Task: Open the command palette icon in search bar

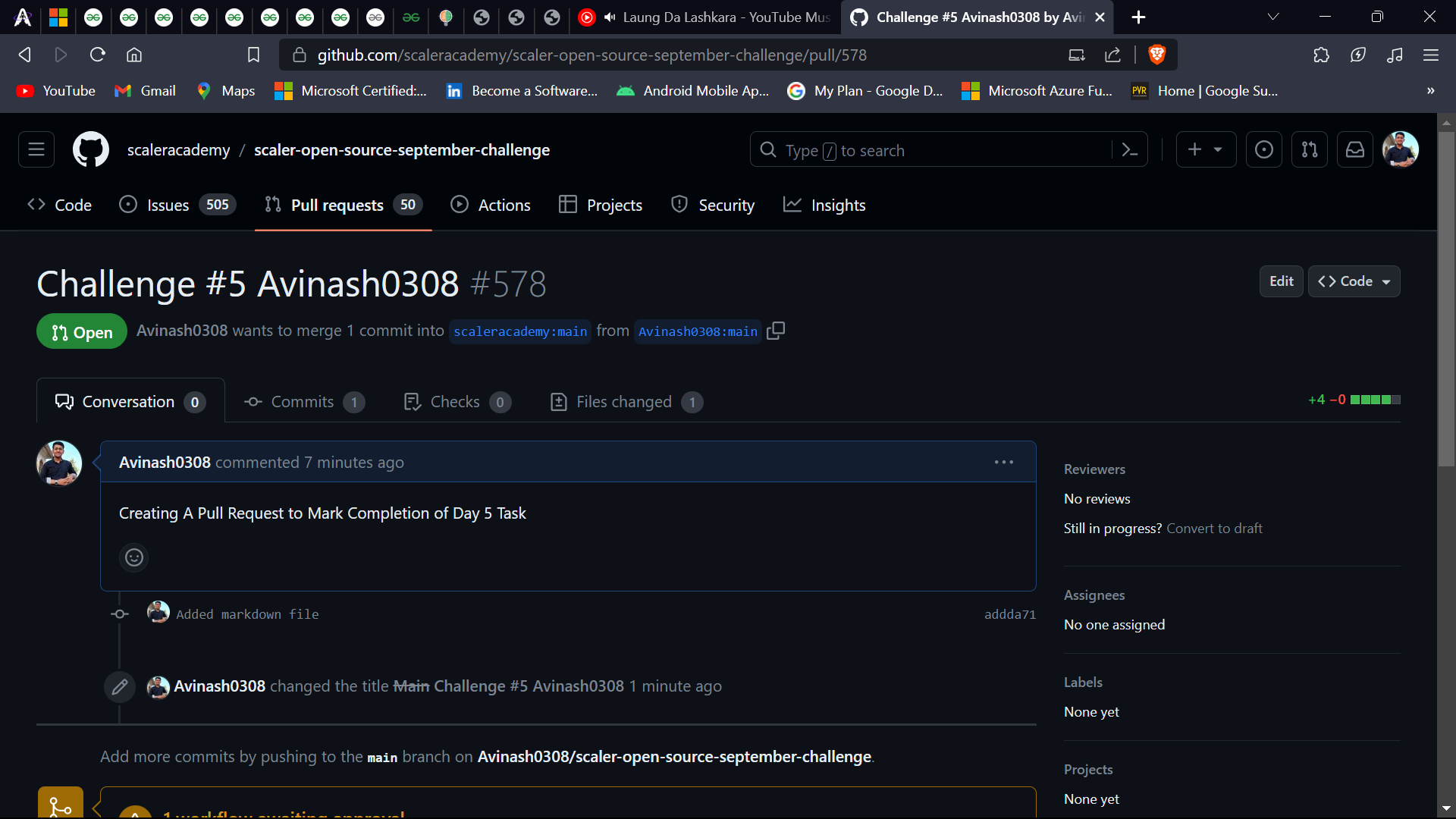Action: click(x=1130, y=149)
